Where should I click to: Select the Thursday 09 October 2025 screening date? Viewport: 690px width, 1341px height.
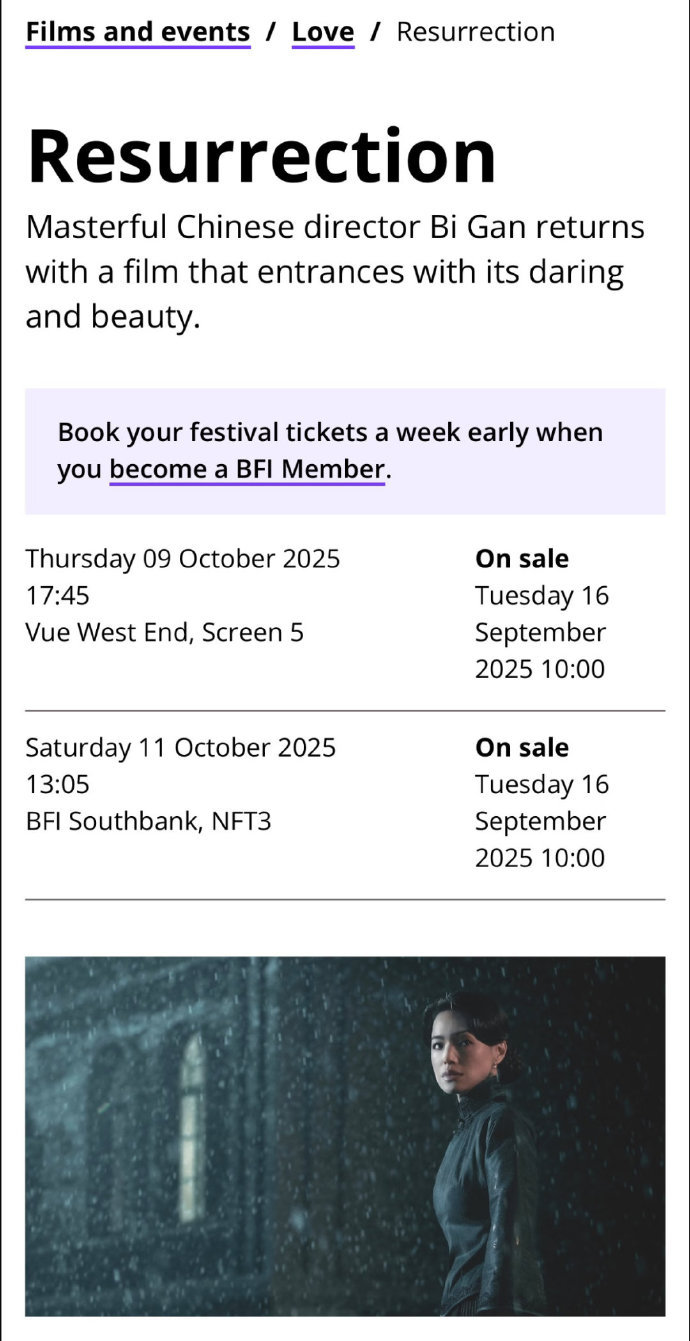[183, 558]
